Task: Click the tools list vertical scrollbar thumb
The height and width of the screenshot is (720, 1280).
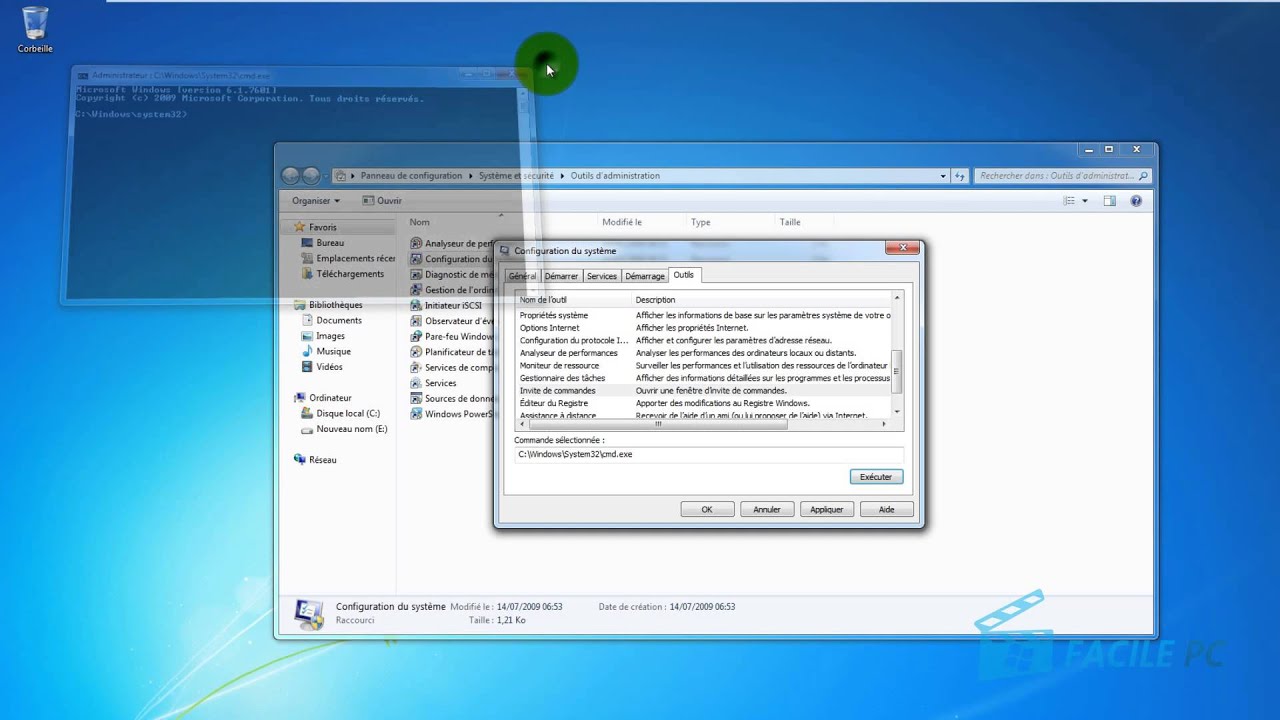Action: tap(897, 372)
